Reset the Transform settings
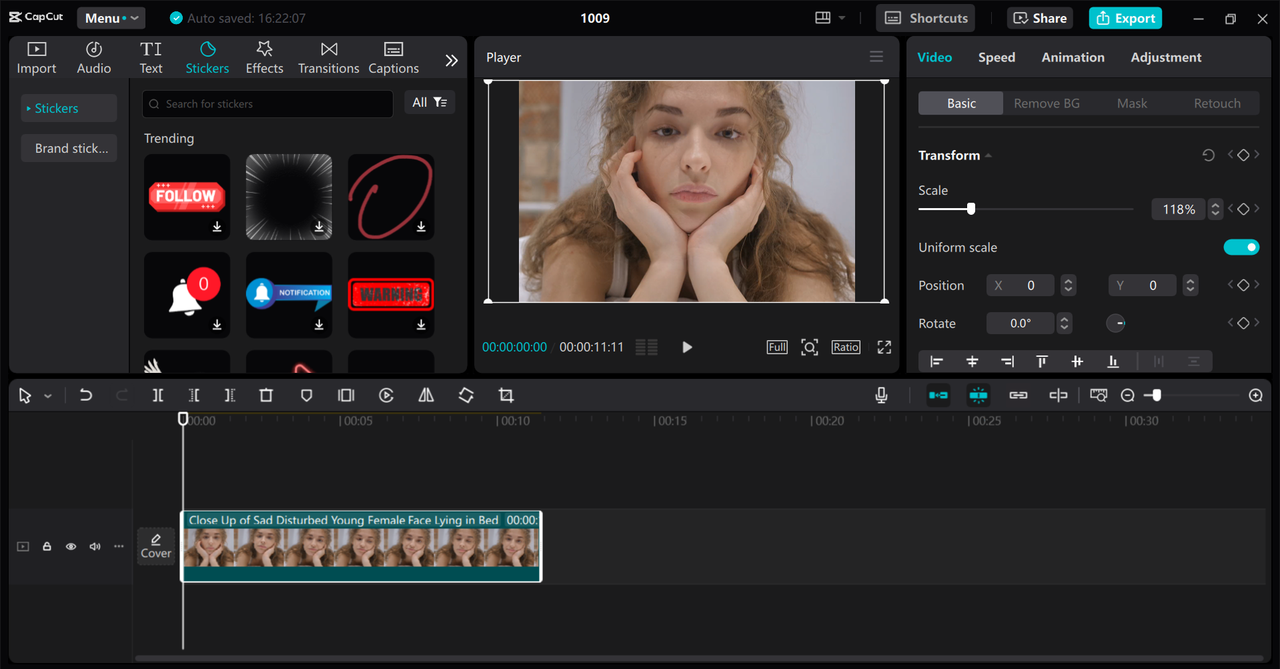Viewport: 1280px width, 669px height. click(1208, 155)
